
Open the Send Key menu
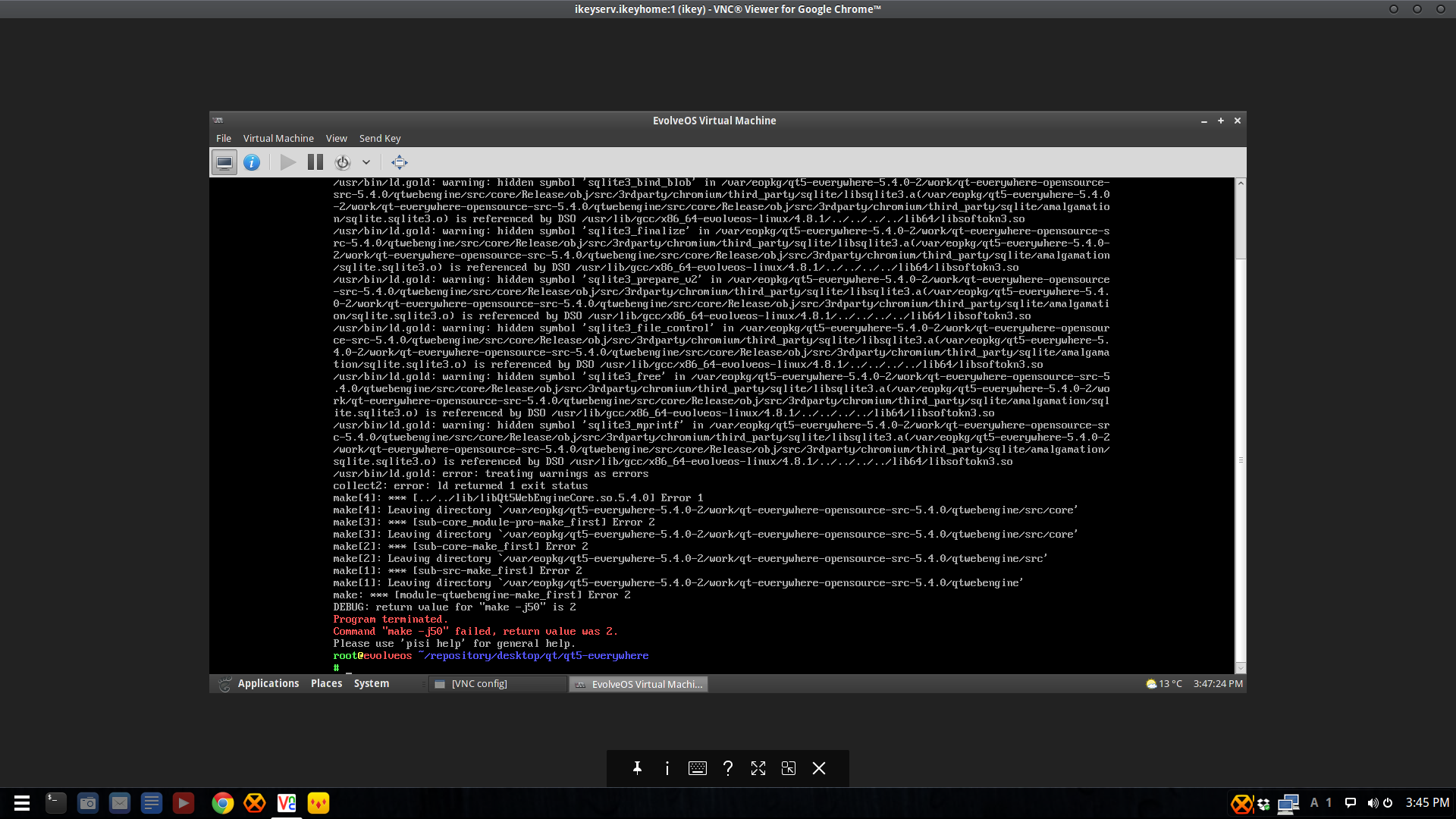(x=380, y=138)
